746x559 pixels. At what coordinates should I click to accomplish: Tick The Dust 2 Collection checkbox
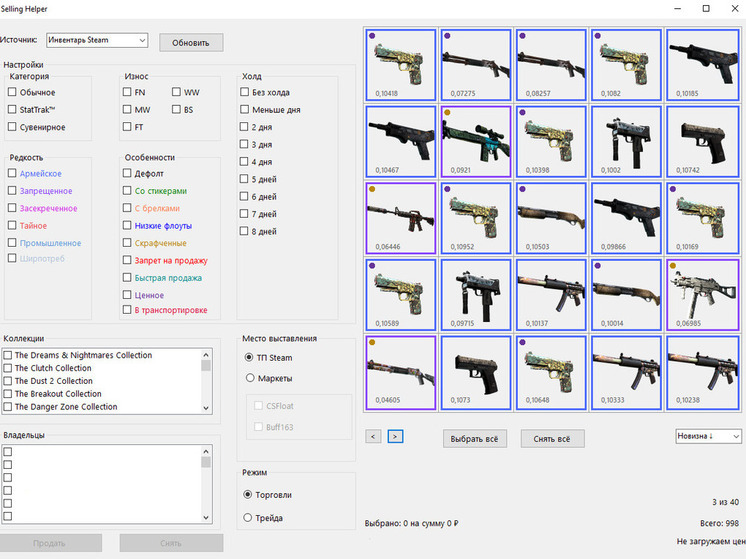click(8, 381)
